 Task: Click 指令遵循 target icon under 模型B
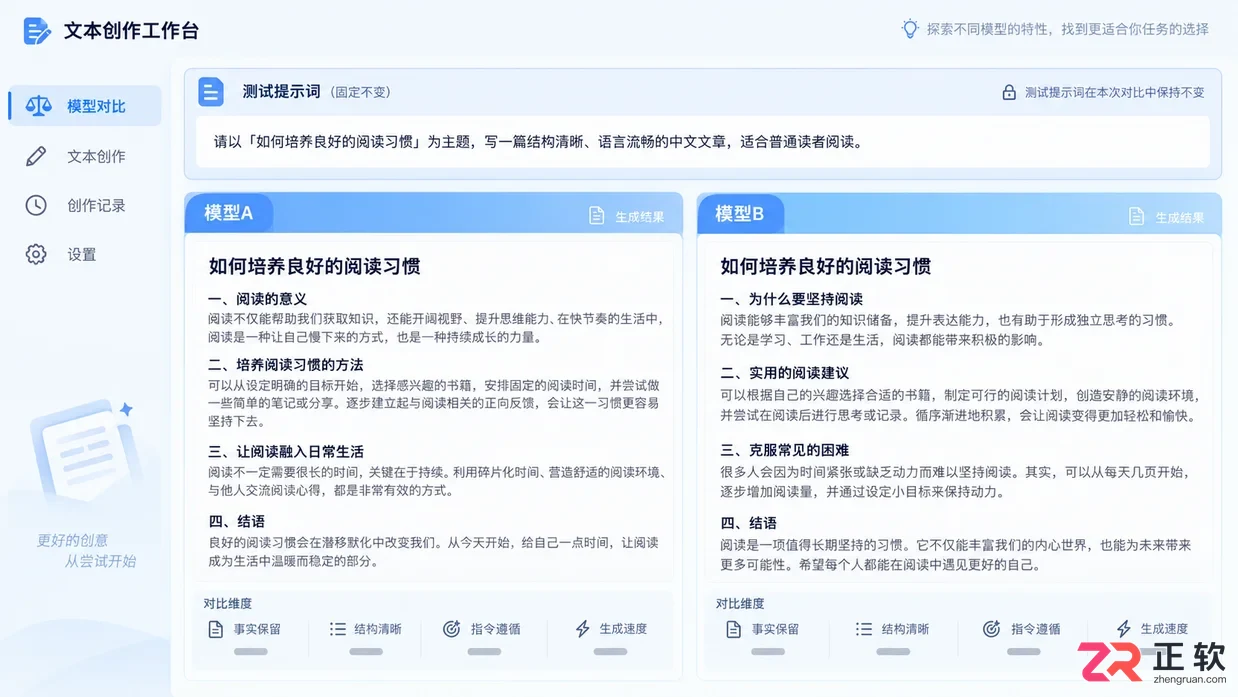tap(991, 629)
